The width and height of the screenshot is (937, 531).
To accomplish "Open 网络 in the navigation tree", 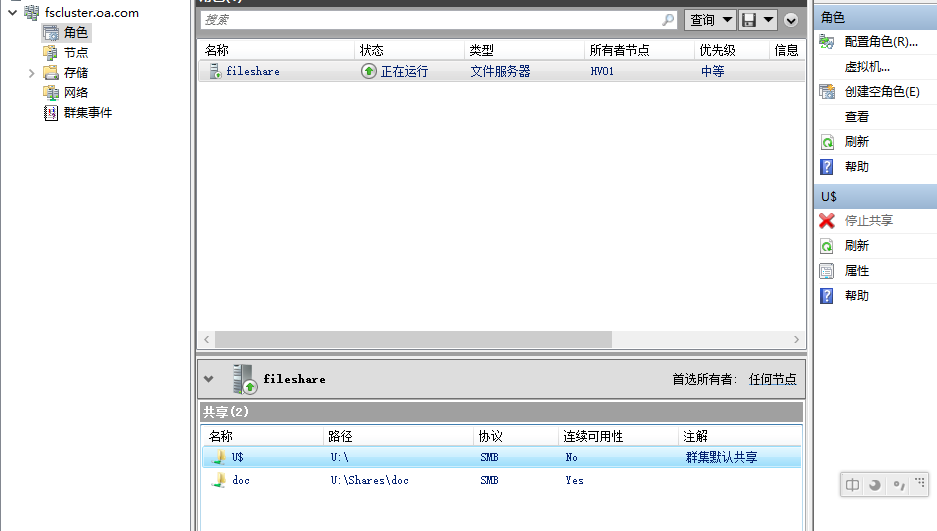I will (75, 93).
